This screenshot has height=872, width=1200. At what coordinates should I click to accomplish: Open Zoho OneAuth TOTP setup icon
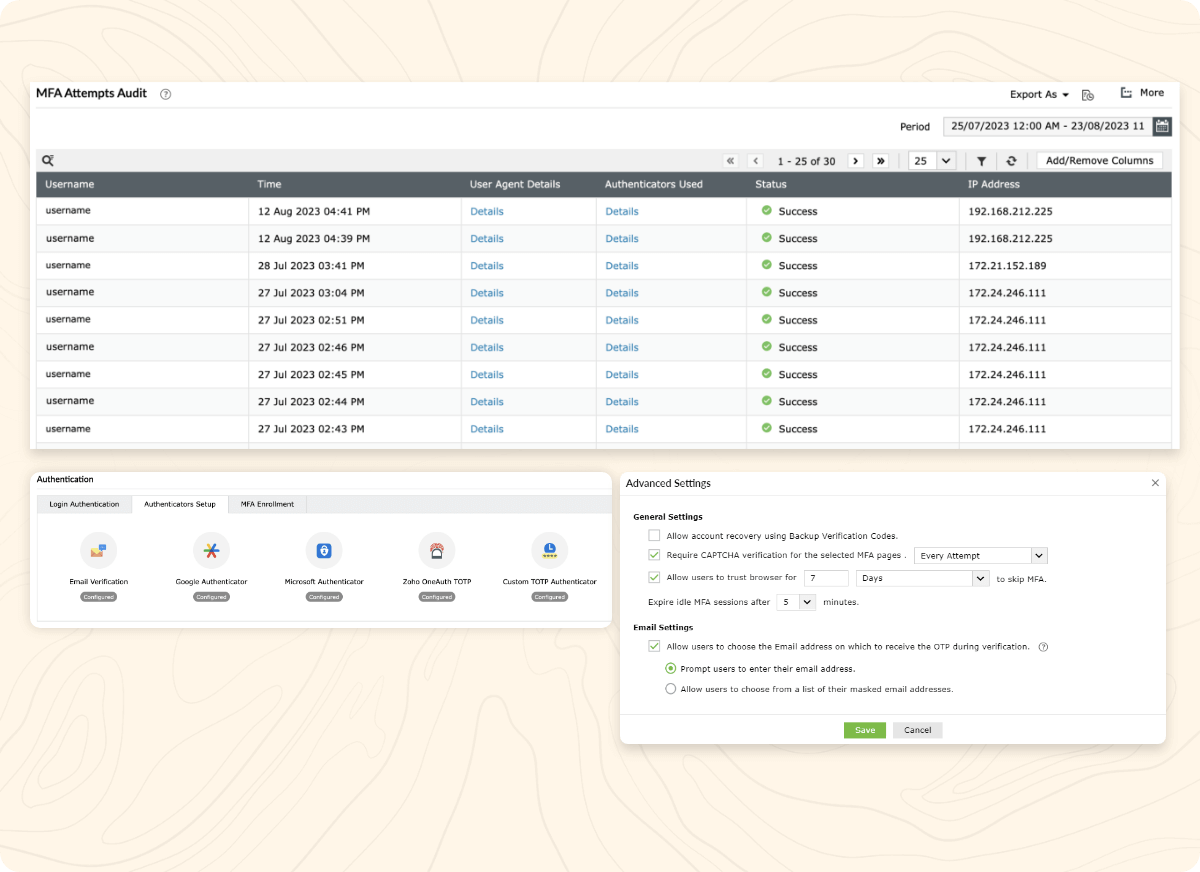pos(437,550)
